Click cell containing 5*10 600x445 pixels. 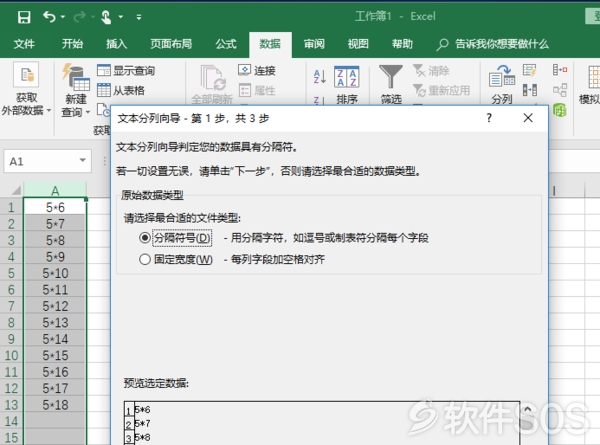coord(55,273)
